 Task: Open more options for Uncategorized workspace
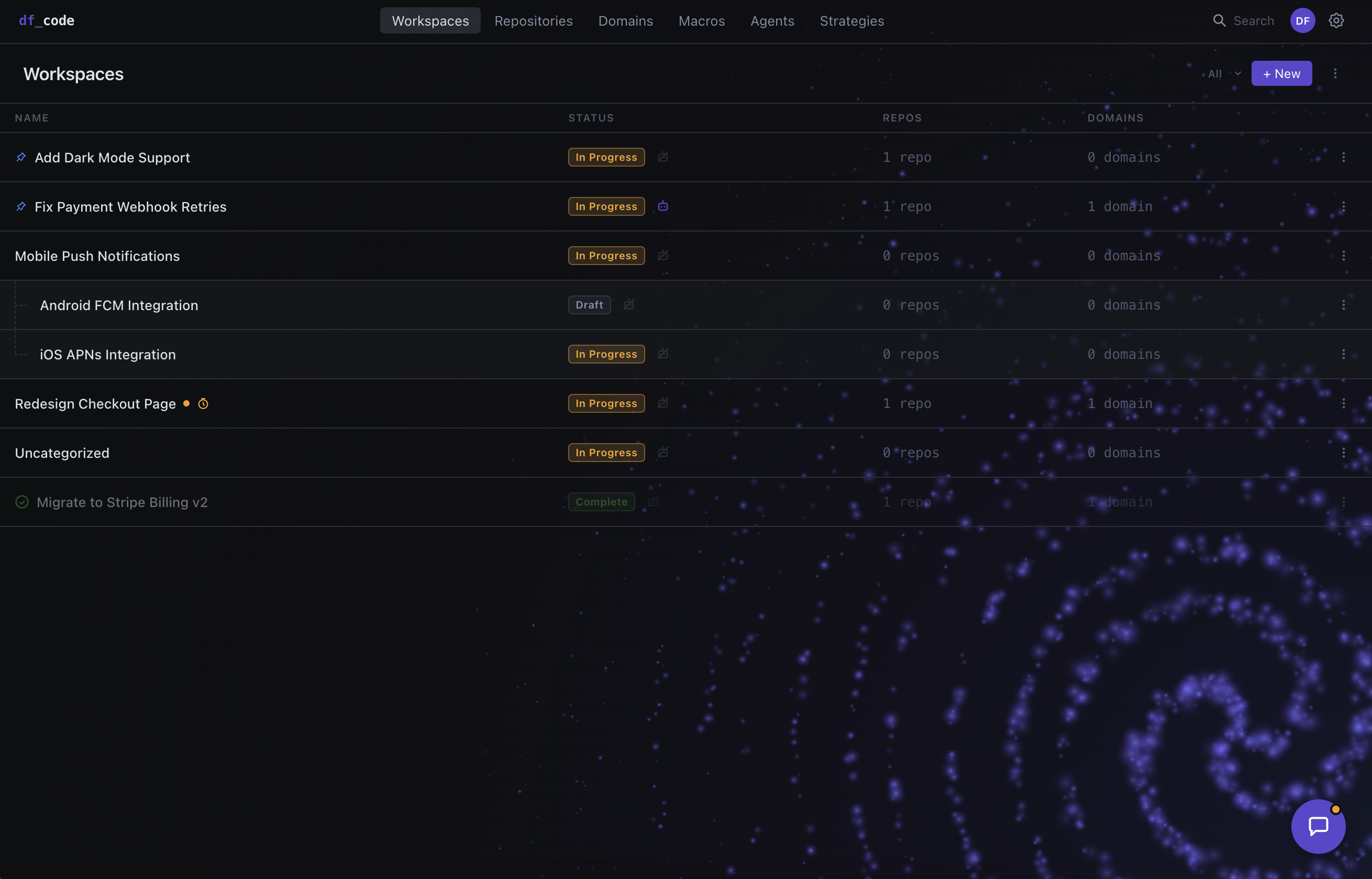[1344, 452]
